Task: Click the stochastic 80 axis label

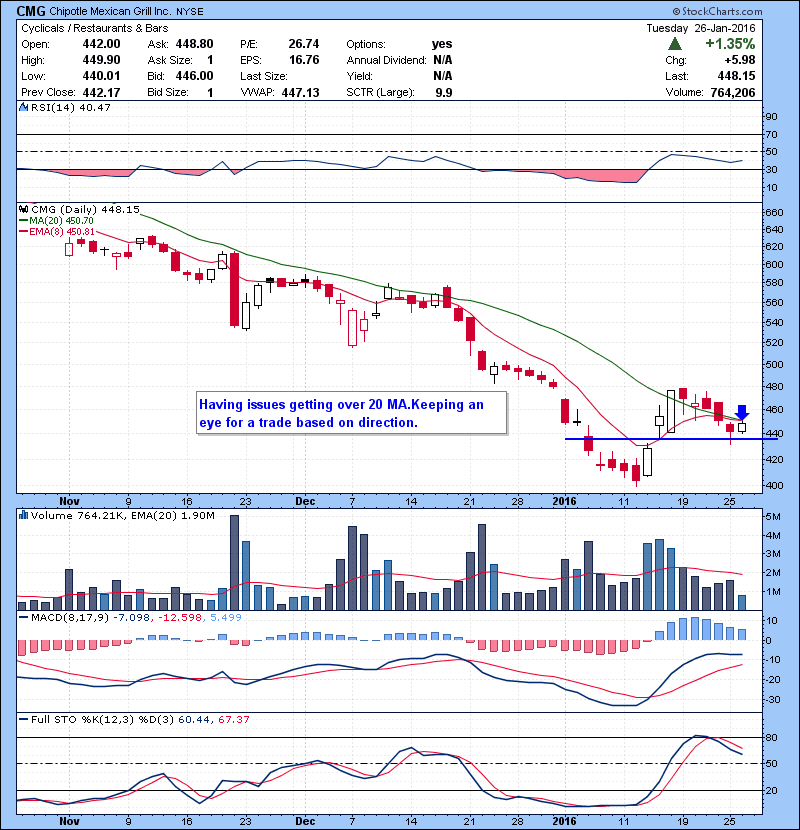Action: 772,737
